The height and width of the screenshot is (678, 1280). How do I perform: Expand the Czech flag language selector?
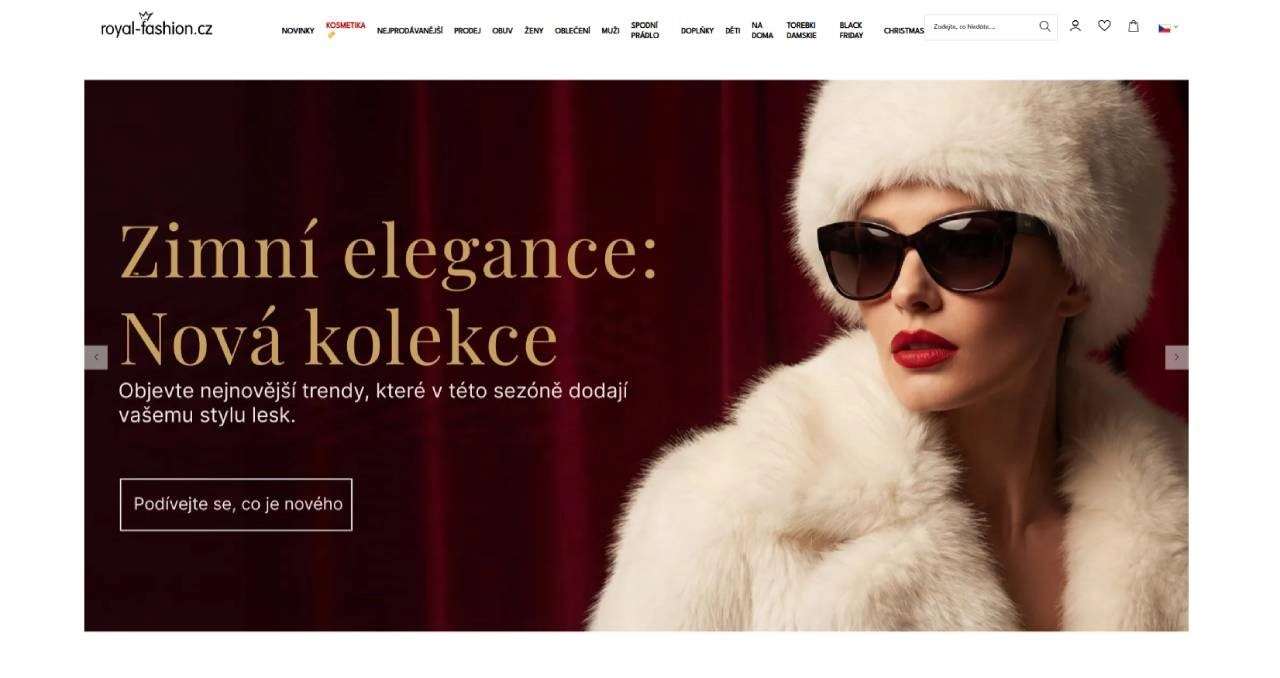(x=1167, y=27)
